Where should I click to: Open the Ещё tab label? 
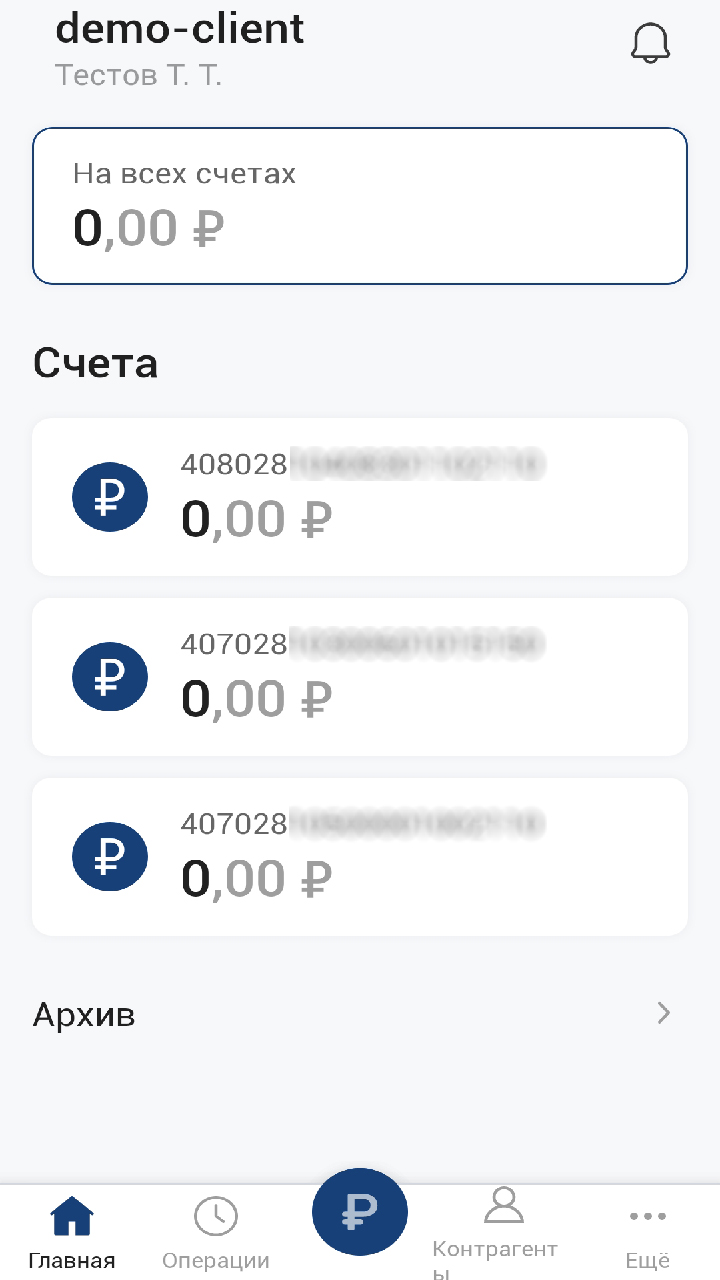click(x=648, y=1261)
